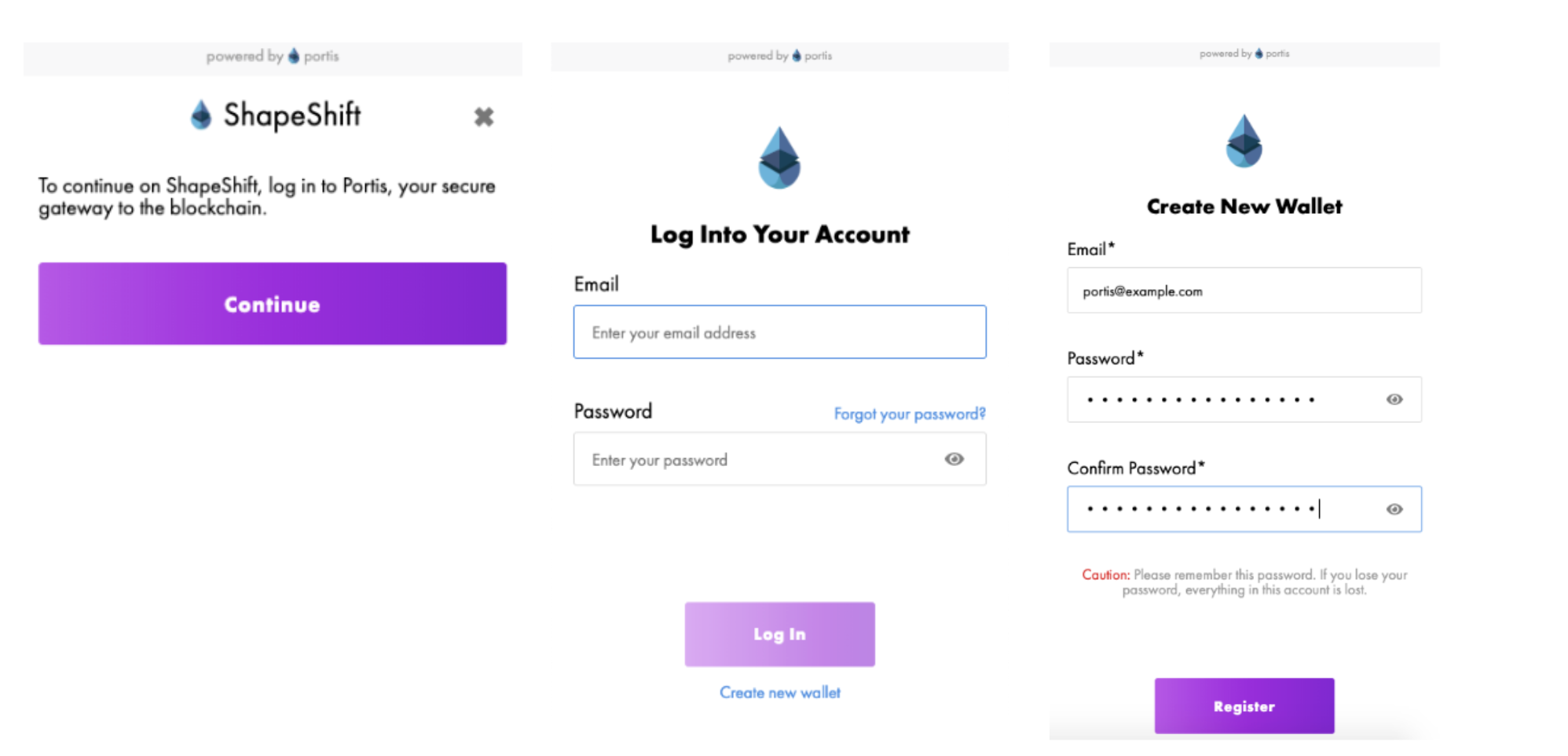Viewport: 1568px width, 756px height.
Task: Reveal the new wallet Password field
Action: click(1394, 399)
